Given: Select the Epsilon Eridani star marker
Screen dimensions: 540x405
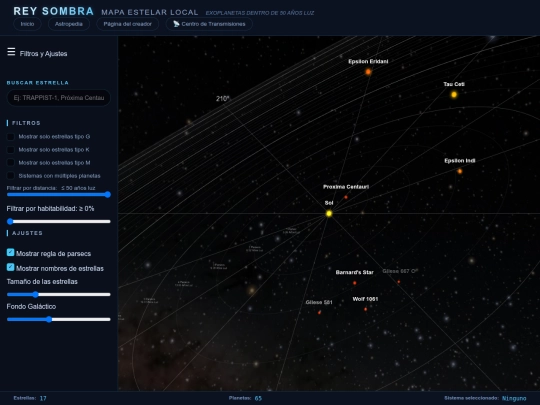Looking at the screenshot, I should (368, 72).
